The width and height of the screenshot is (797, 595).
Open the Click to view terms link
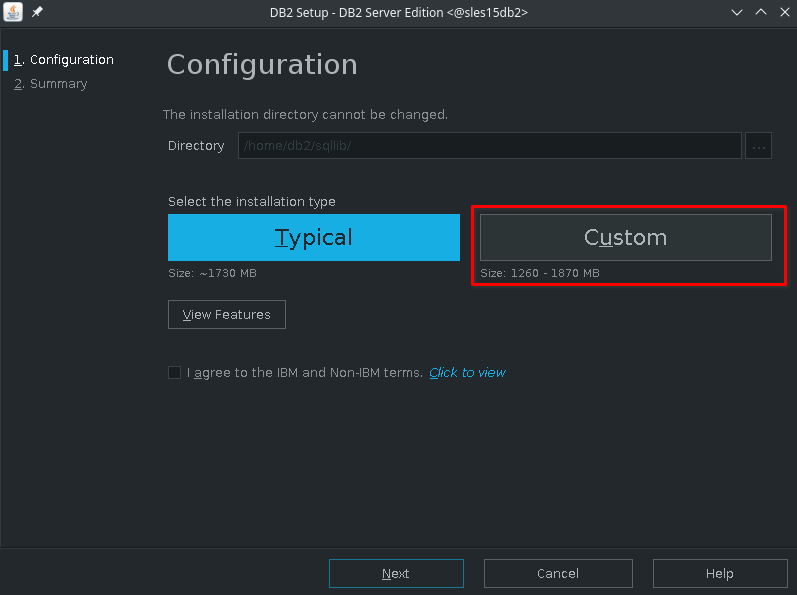(467, 373)
